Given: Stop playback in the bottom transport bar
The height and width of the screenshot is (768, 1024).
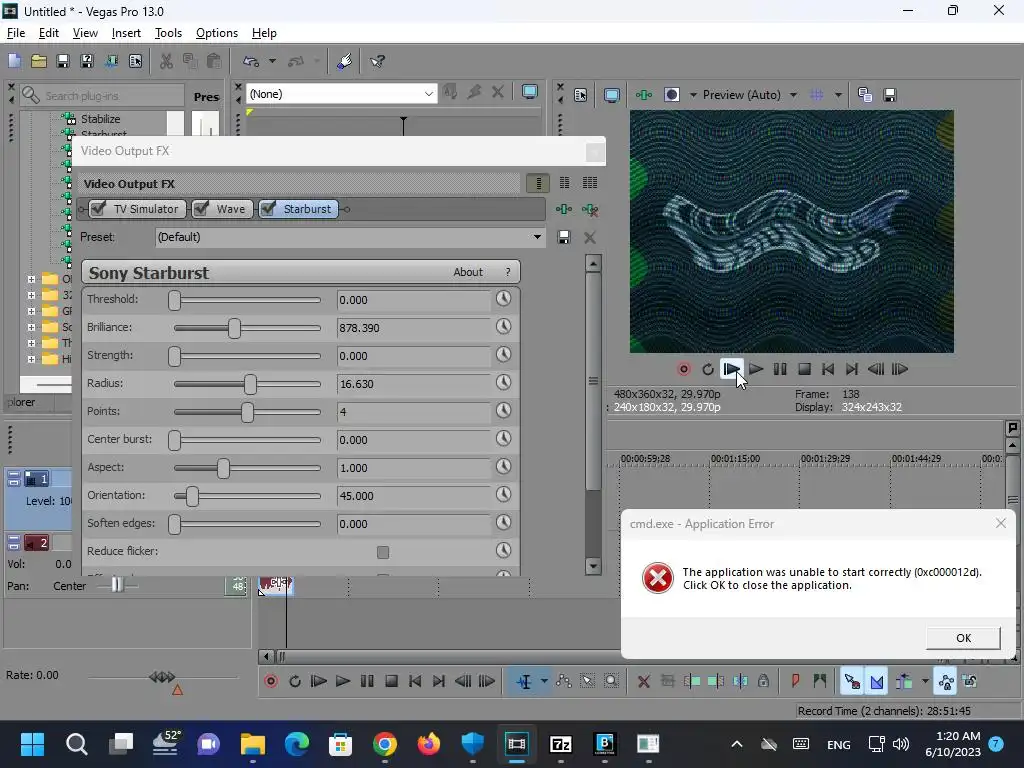Looking at the screenshot, I should click(x=391, y=682).
